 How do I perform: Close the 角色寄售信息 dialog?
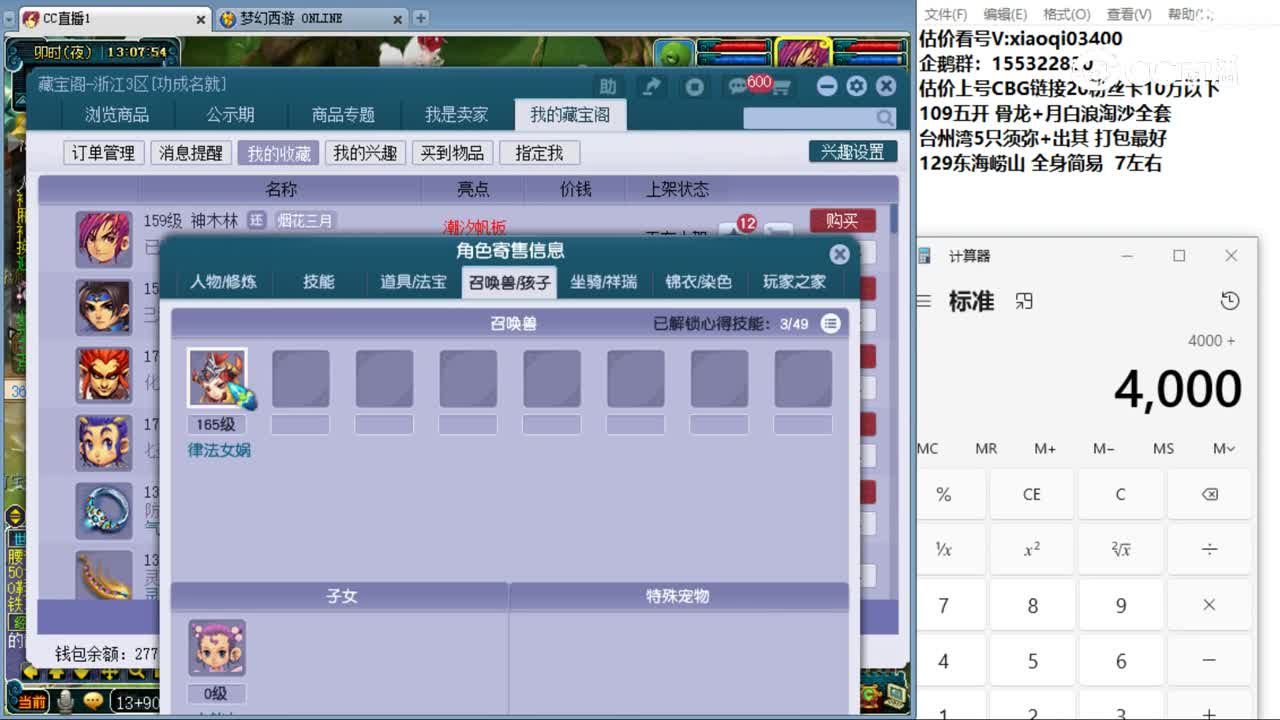coord(840,254)
